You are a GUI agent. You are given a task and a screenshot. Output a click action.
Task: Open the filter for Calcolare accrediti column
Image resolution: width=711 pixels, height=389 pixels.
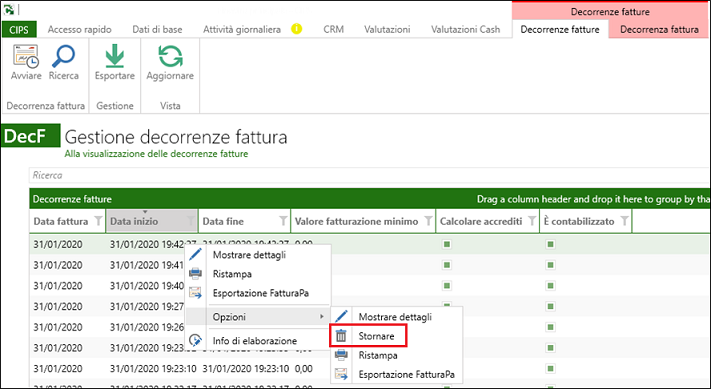pos(532,221)
